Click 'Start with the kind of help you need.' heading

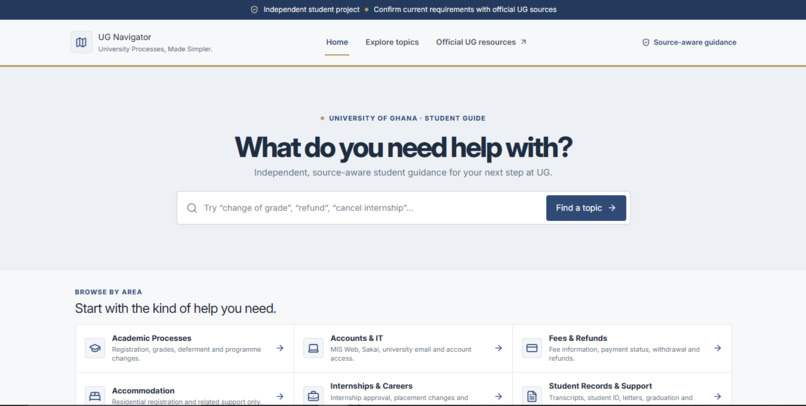tap(176, 309)
